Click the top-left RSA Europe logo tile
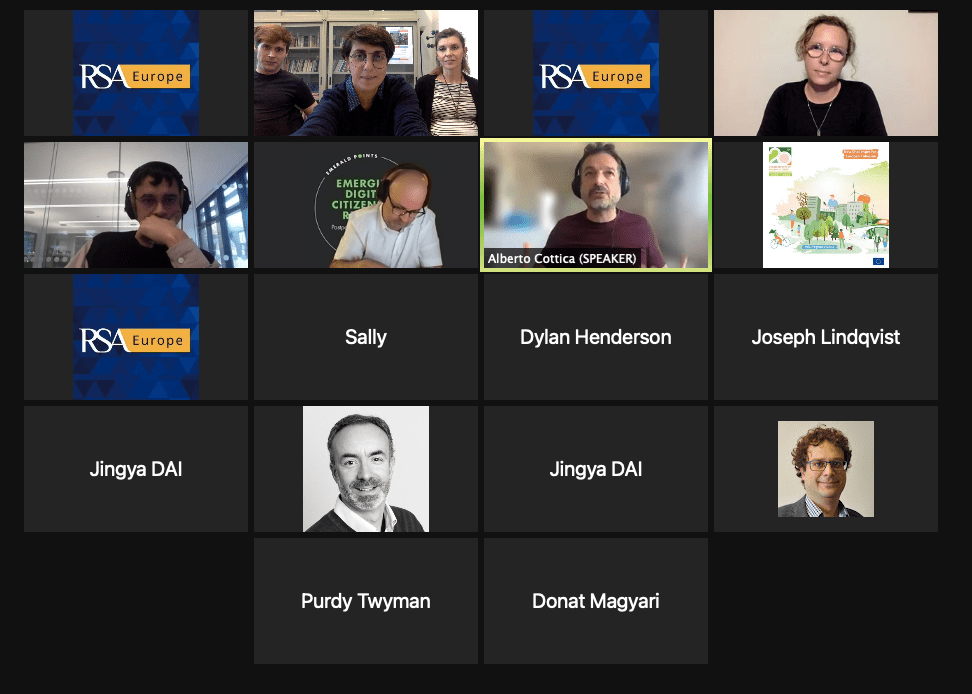 136,73
